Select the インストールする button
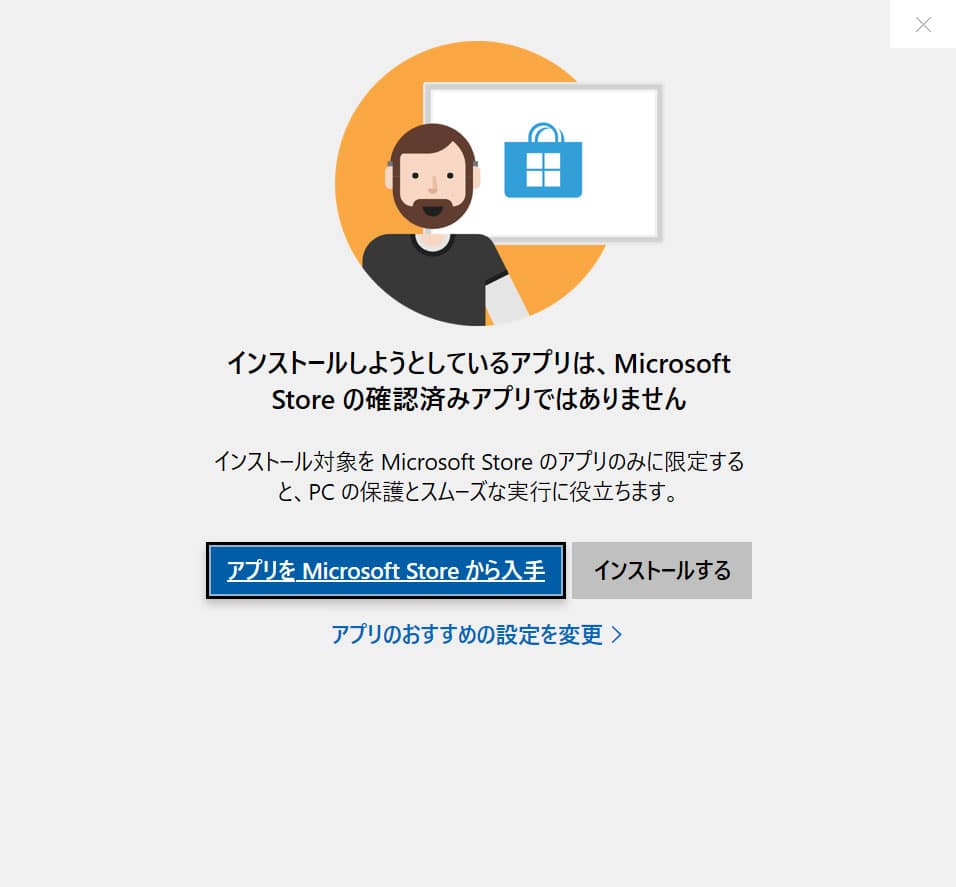The height and width of the screenshot is (887, 956). click(662, 571)
